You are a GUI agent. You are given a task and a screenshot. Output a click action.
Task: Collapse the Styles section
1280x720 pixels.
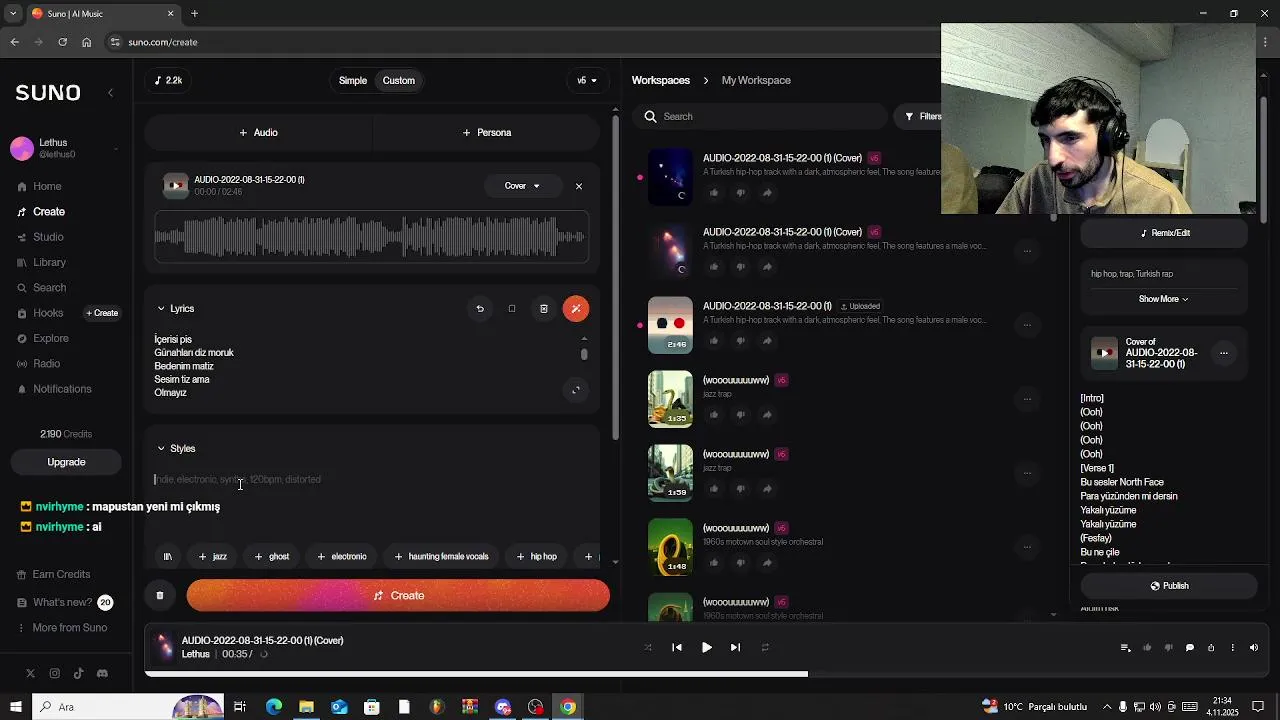[x=176, y=449]
